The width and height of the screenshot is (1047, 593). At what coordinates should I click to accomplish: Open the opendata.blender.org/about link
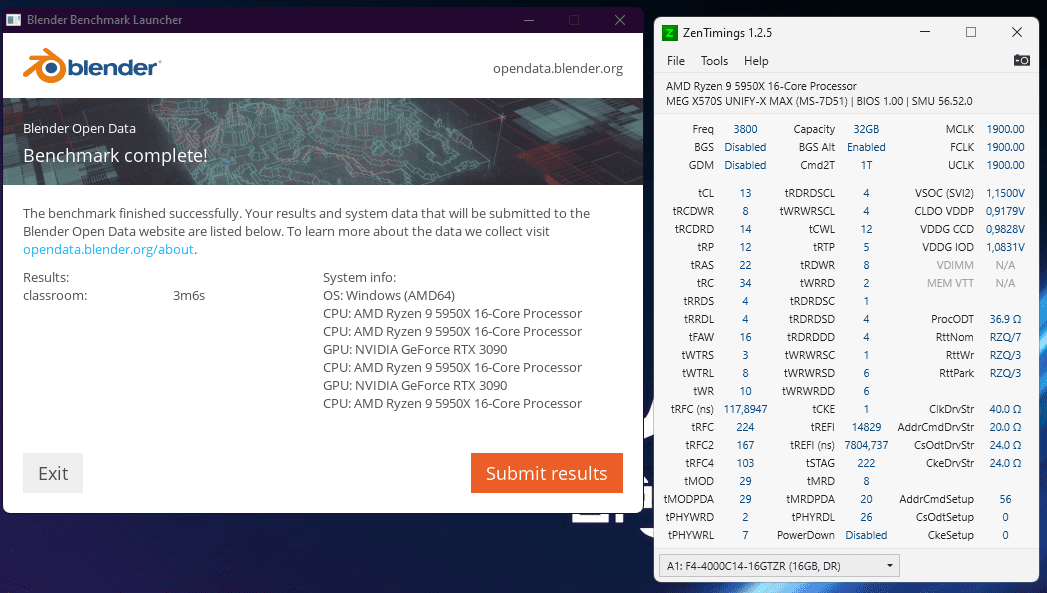coord(108,249)
